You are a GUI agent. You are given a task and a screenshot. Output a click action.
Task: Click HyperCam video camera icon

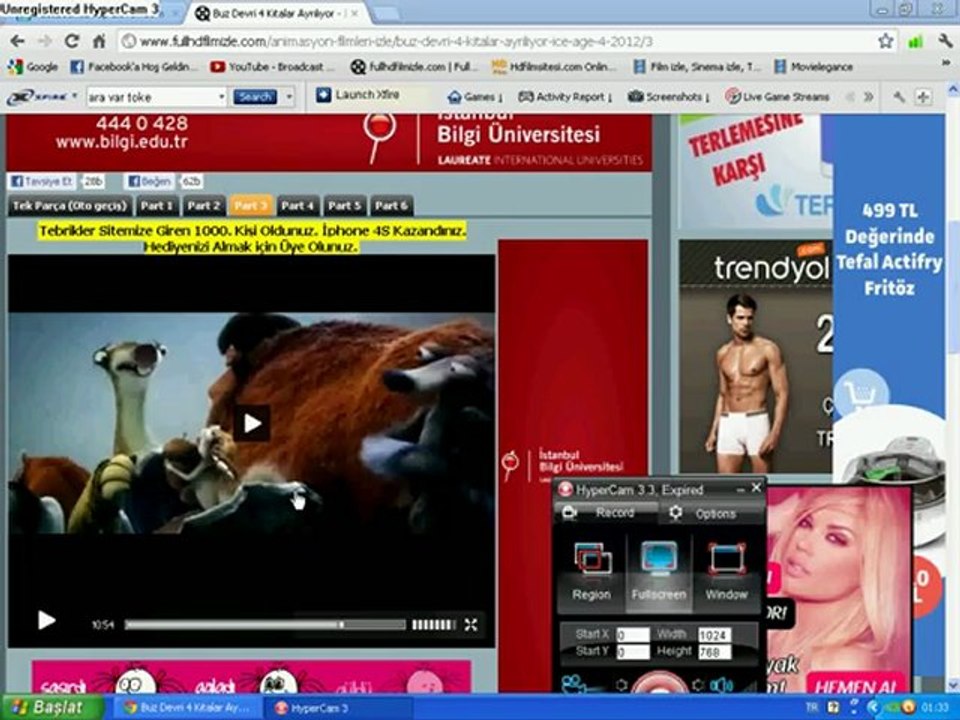coord(573,684)
